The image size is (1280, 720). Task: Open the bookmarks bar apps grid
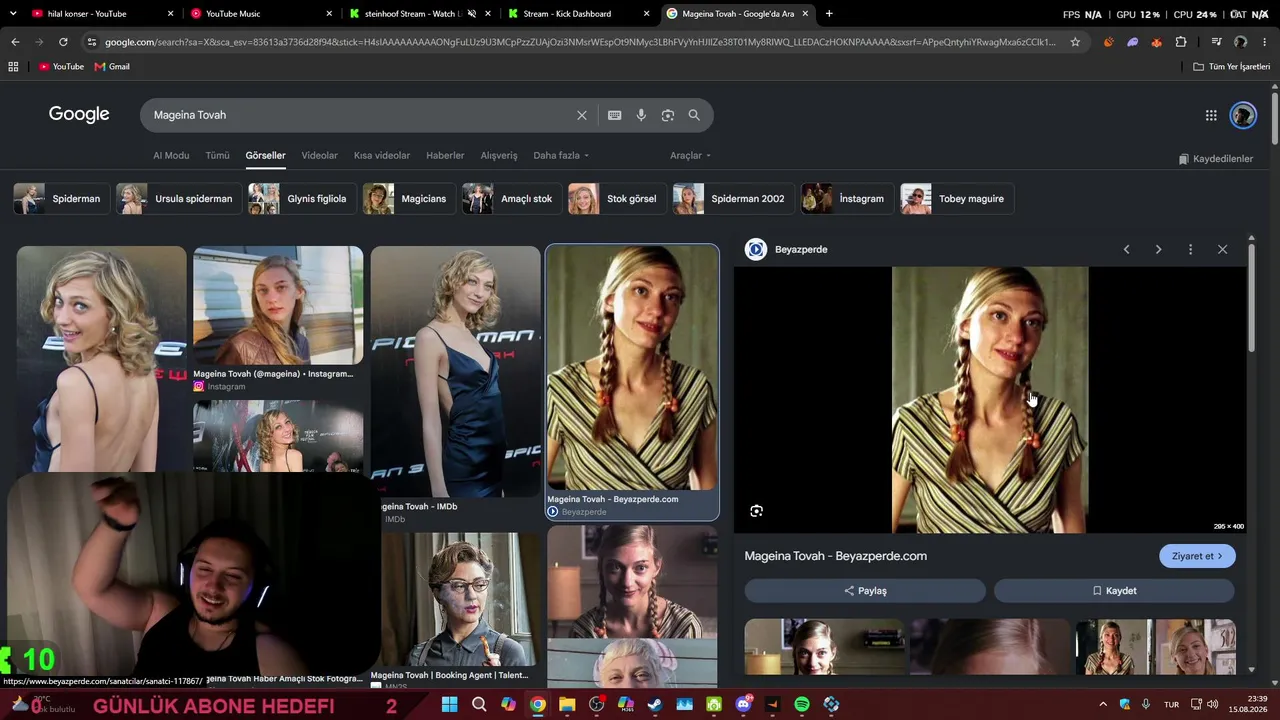13,67
